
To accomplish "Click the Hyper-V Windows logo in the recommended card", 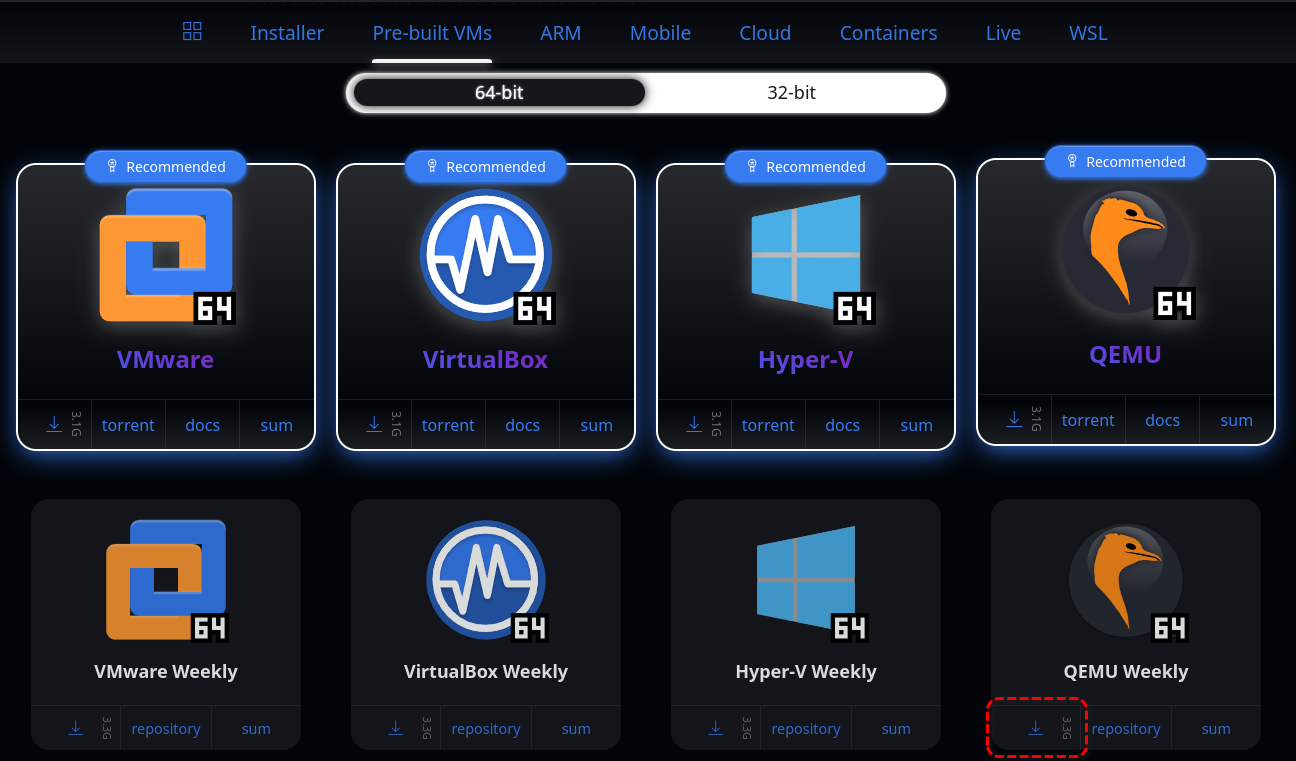I will pos(806,255).
